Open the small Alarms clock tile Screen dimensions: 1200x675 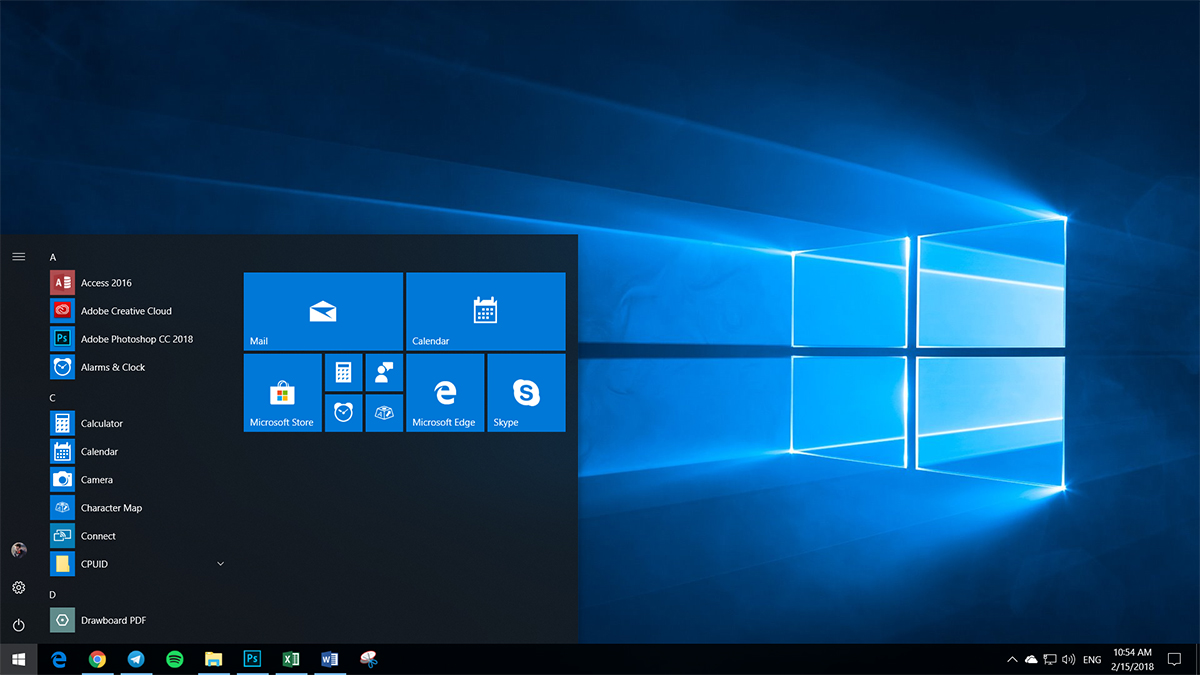(343, 412)
